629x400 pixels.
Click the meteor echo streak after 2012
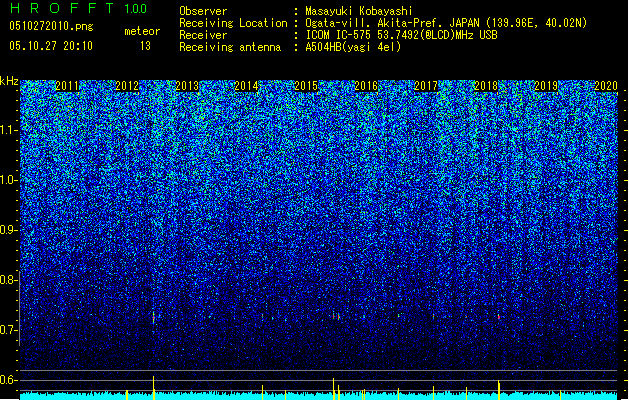click(153, 317)
